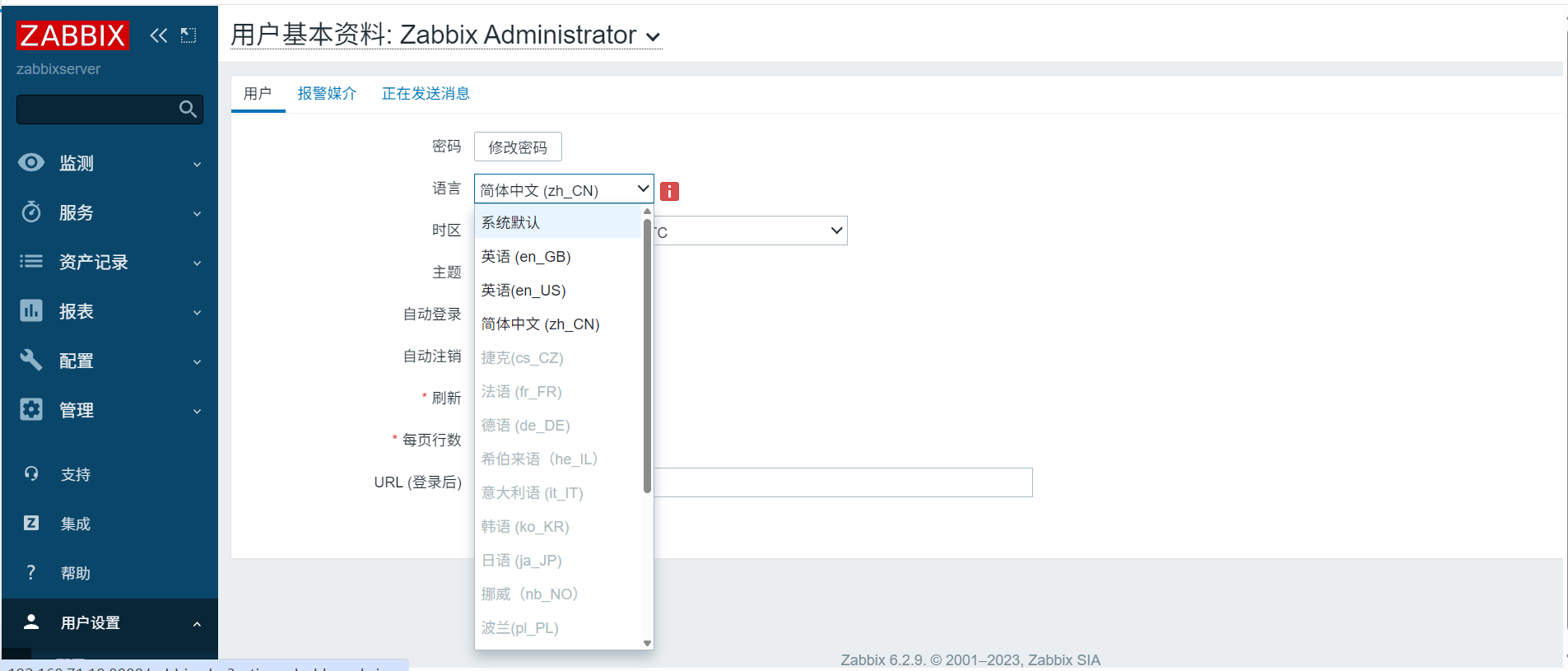Collapse the sidebar with double-arrow icon
The width and height of the screenshot is (1568, 671).
click(x=159, y=35)
